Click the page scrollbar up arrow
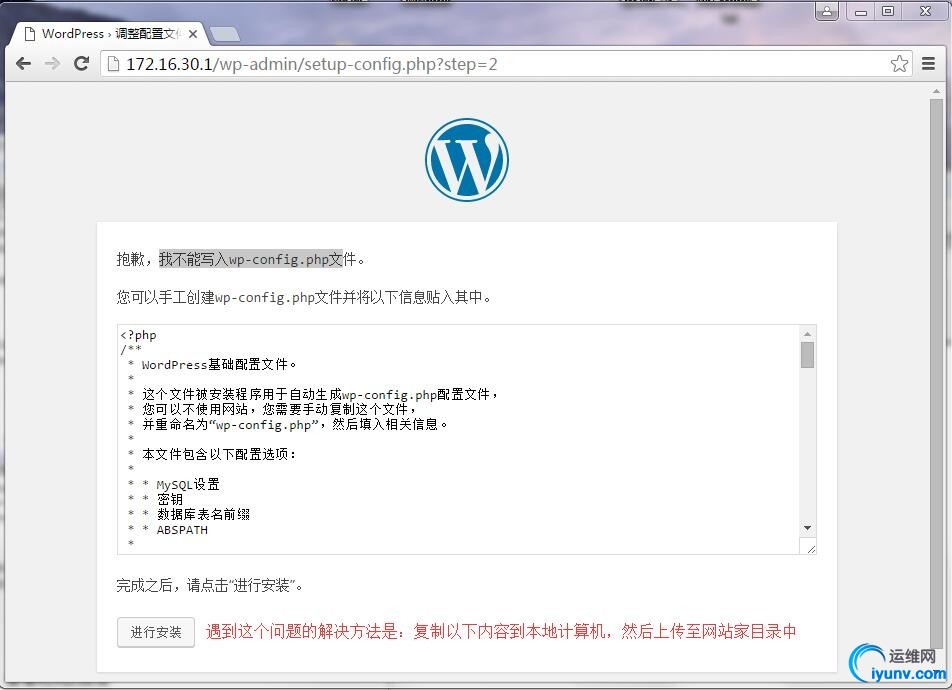This screenshot has width=952, height=690. (x=936, y=91)
